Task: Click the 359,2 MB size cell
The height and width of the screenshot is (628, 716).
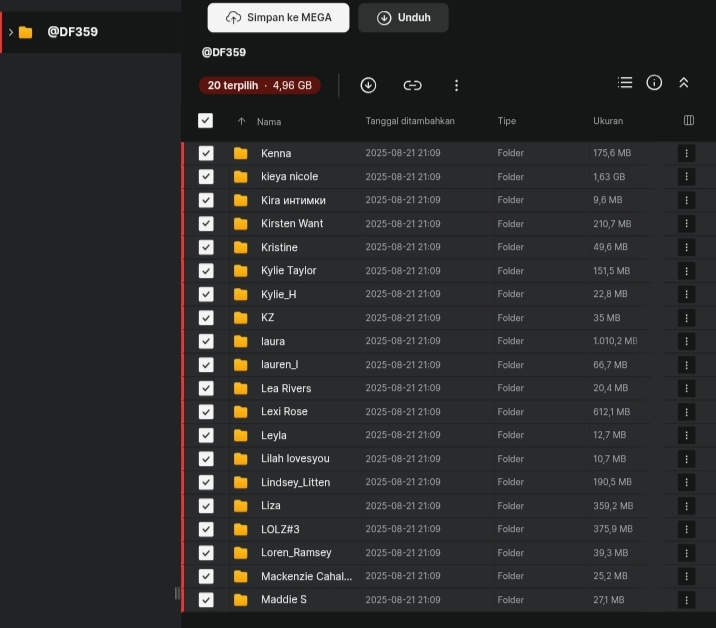Action: pyautogui.click(x=613, y=506)
